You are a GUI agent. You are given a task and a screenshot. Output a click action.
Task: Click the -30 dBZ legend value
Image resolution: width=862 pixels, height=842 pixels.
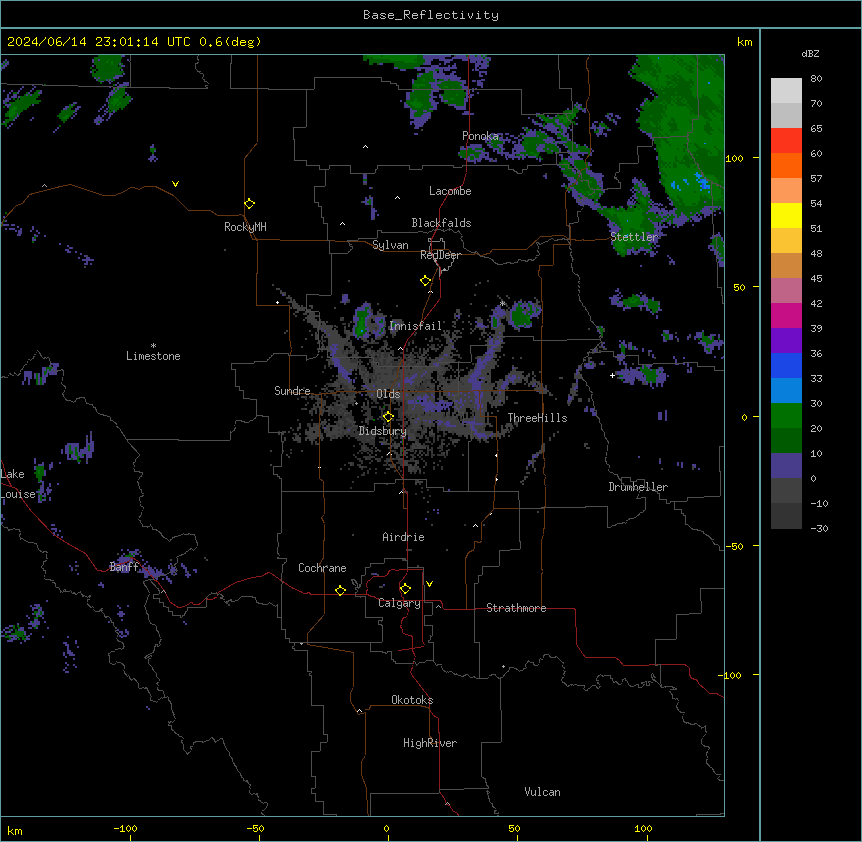(819, 528)
